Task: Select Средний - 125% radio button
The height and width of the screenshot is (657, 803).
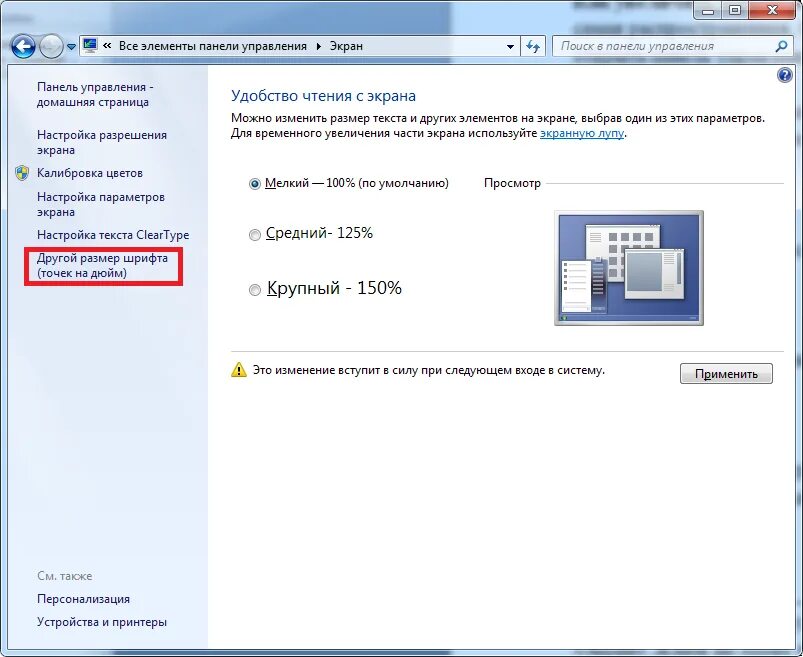Action: click(255, 235)
